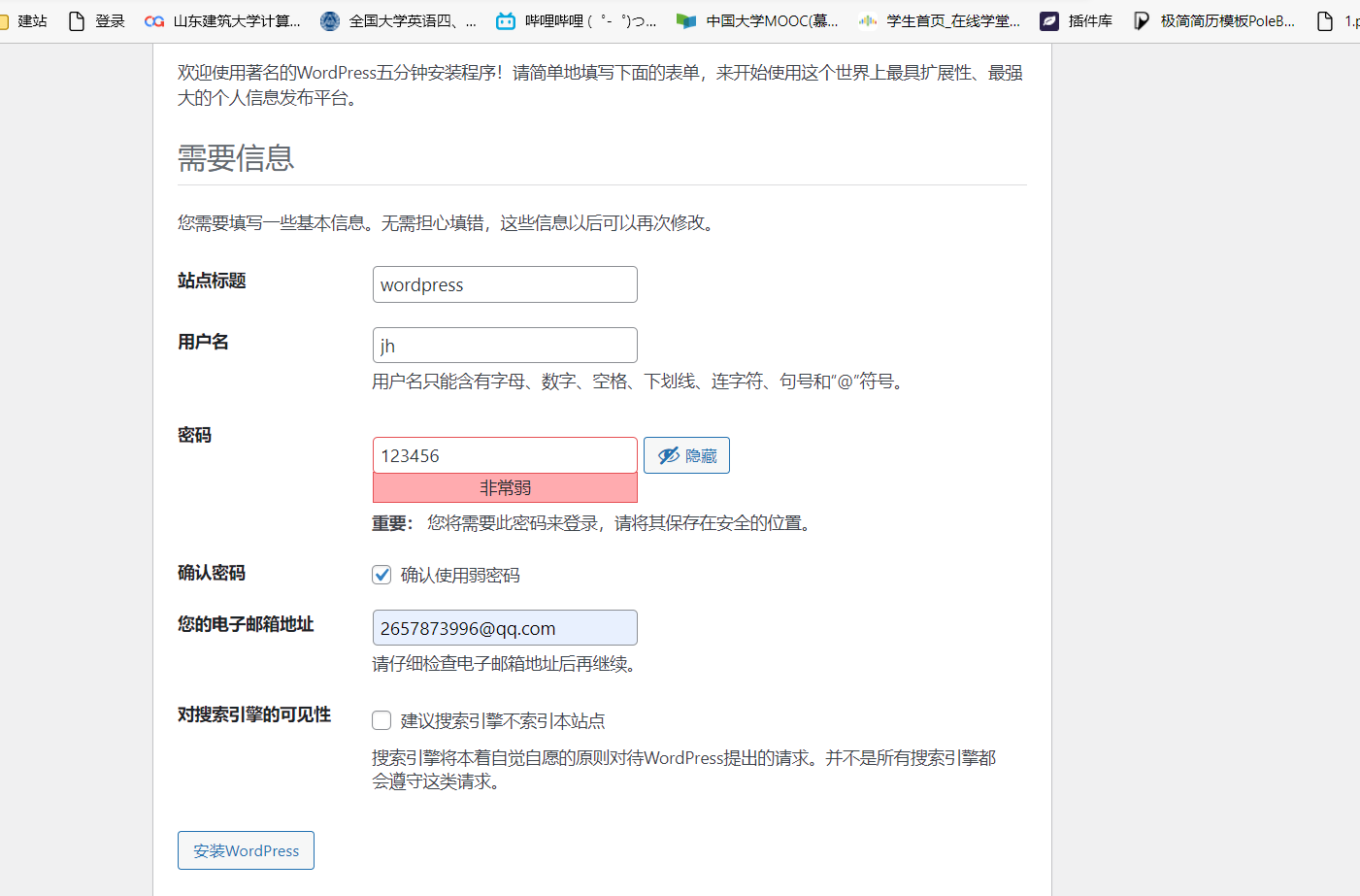Click the 非常弱 password strength indicator
The image size is (1360, 896).
point(505,488)
